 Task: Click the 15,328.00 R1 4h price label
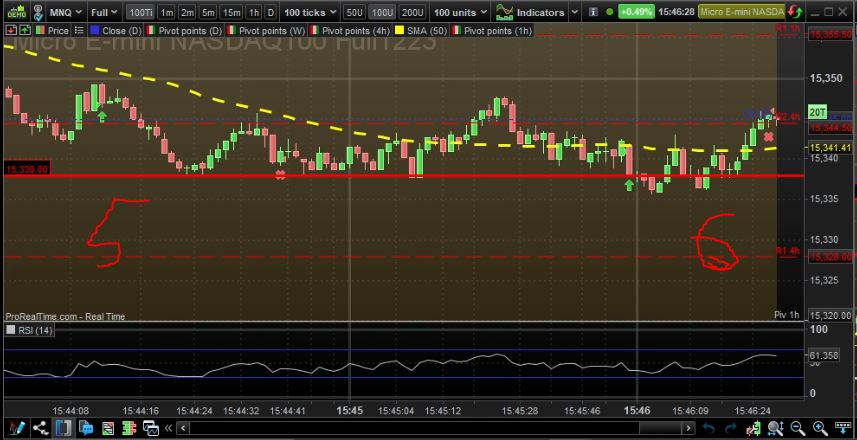coord(830,256)
